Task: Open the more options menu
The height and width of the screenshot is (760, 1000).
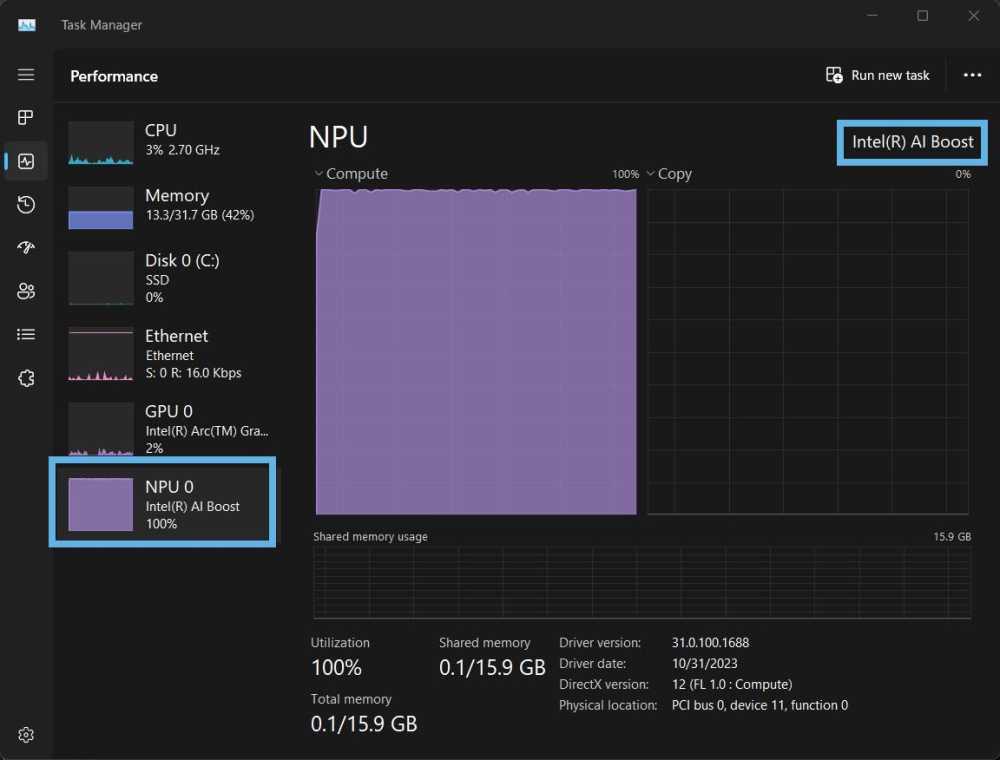Action: tap(971, 74)
